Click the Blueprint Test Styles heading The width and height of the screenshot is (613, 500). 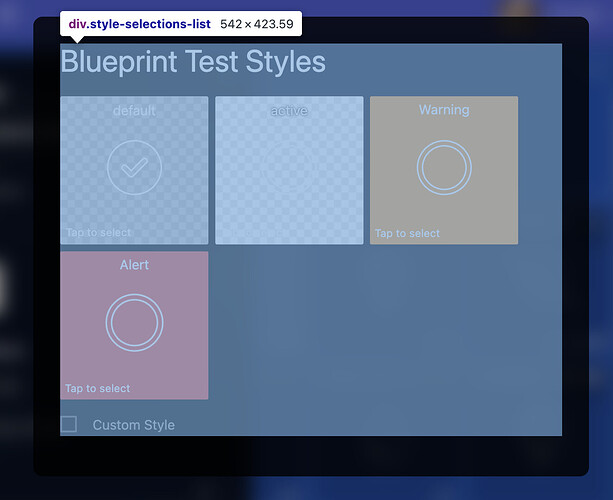pos(193,62)
